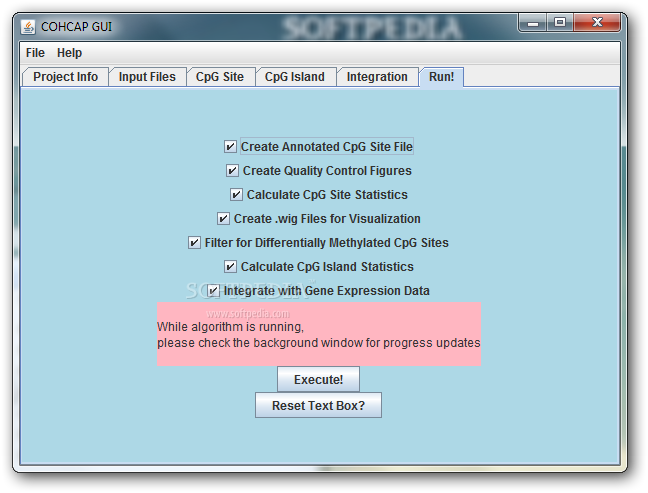Image resolution: width=648 pixels, height=493 pixels.
Task: Open the CpG Site tab
Action: (220, 77)
